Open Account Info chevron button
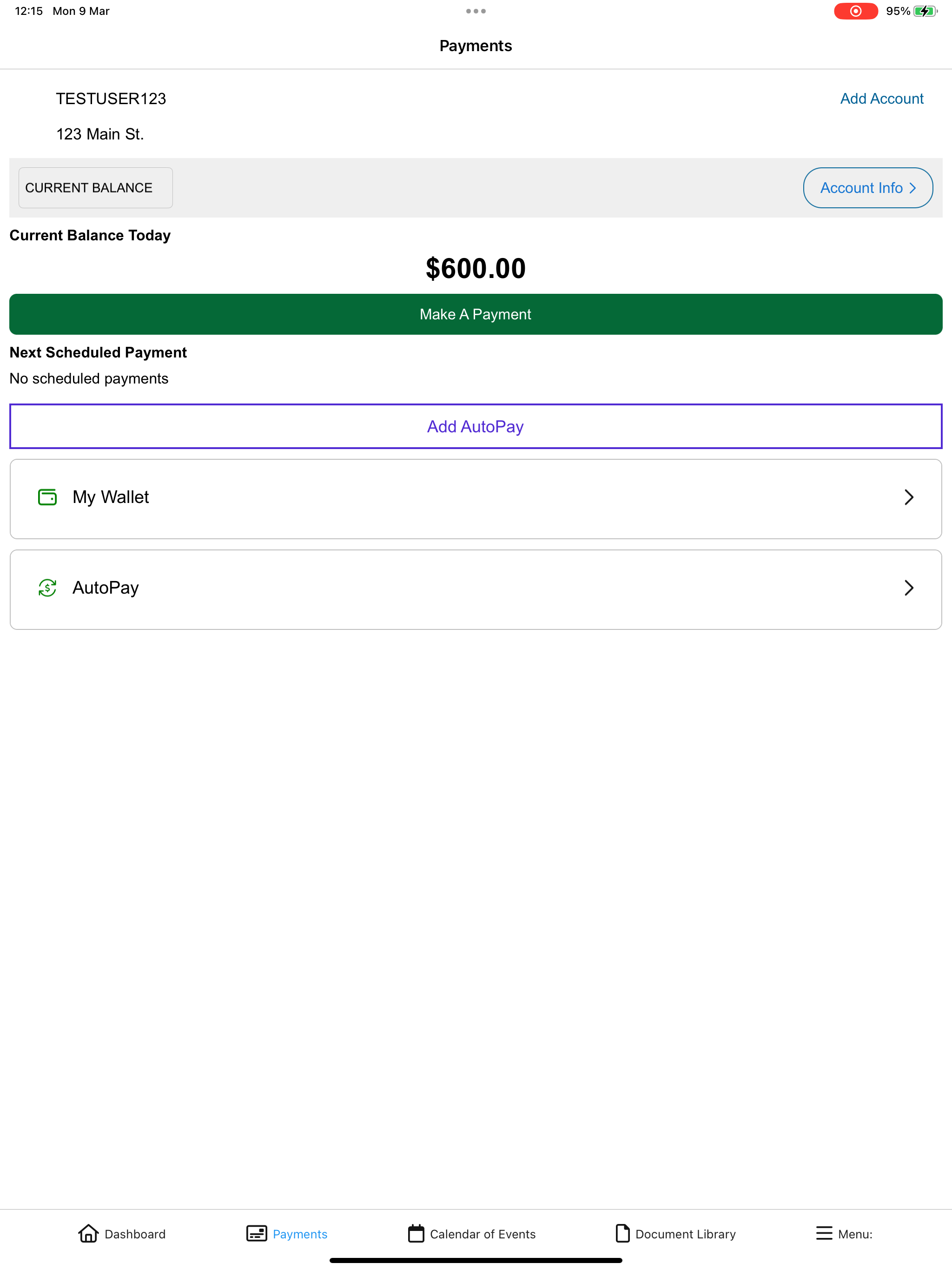952x1270 pixels. pyautogui.click(x=867, y=188)
